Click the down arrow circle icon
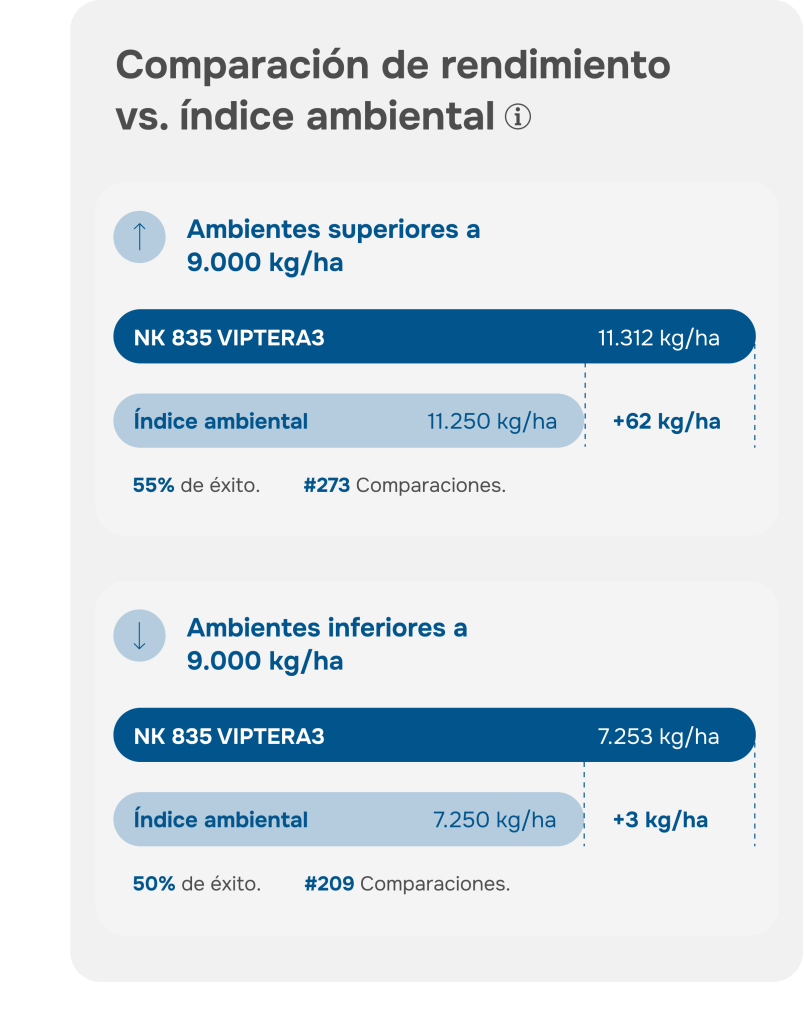 [x=139, y=635]
